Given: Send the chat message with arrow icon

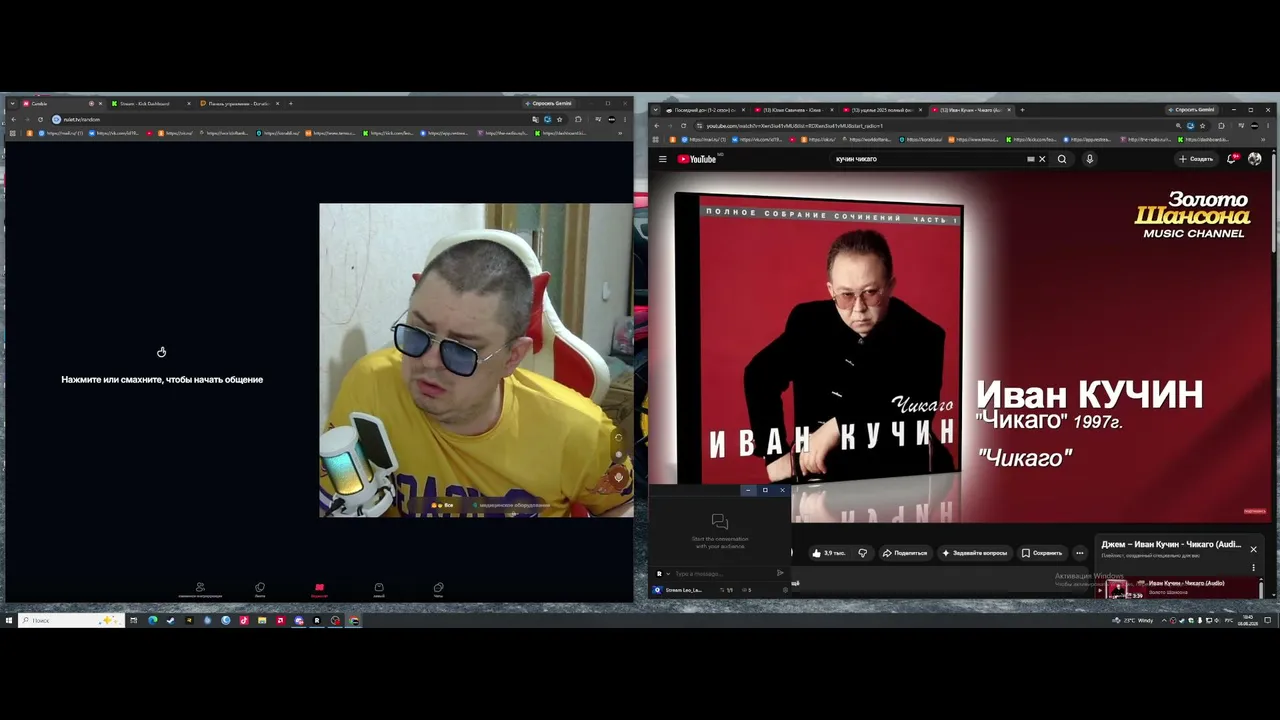Looking at the screenshot, I should coord(780,573).
